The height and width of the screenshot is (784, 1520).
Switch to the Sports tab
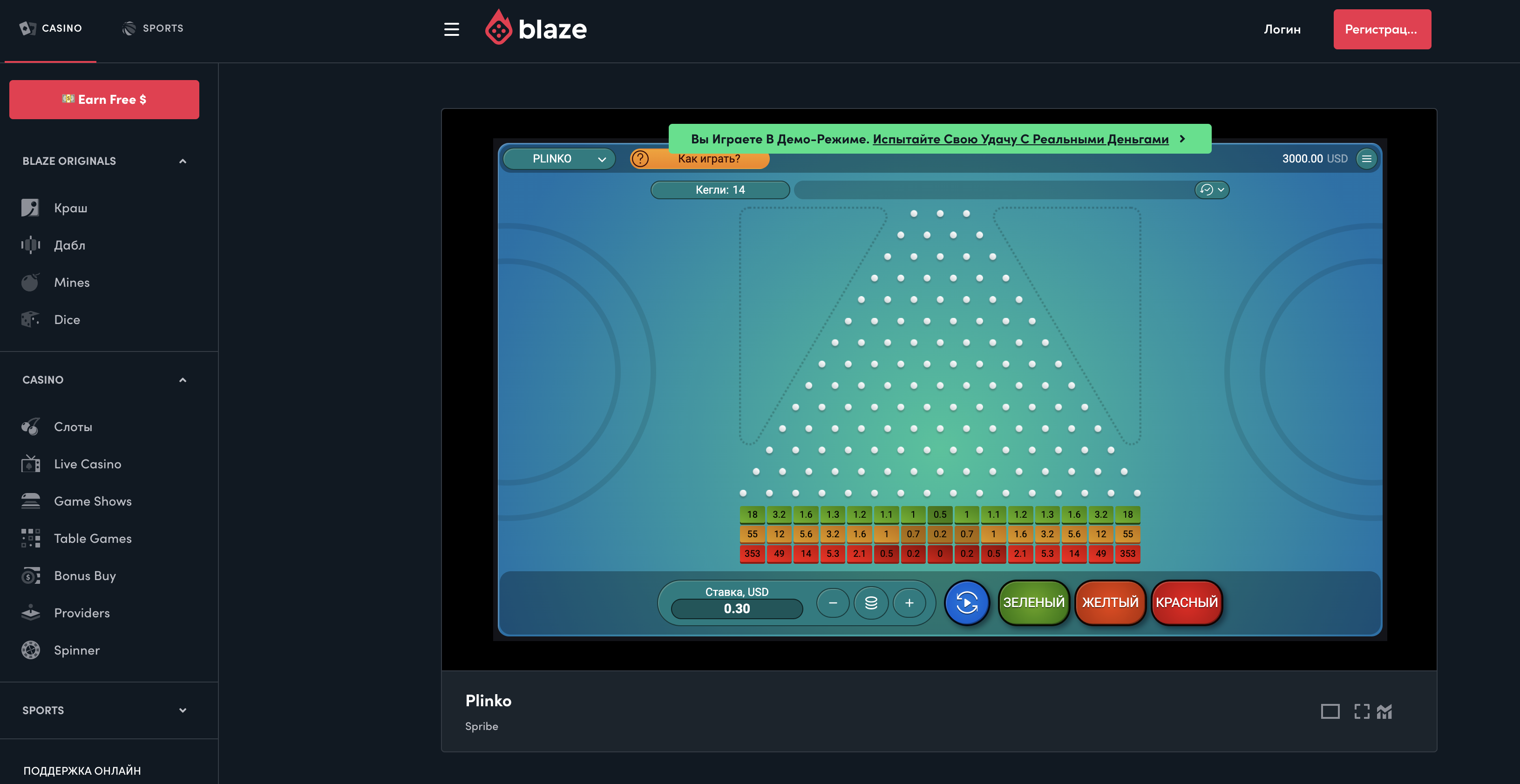(x=153, y=28)
